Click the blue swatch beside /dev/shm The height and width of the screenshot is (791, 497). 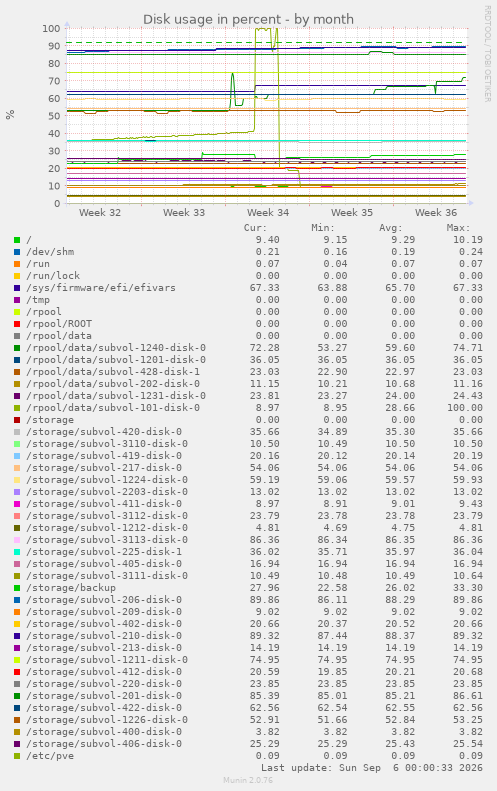pyautogui.click(x=17, y=252)
